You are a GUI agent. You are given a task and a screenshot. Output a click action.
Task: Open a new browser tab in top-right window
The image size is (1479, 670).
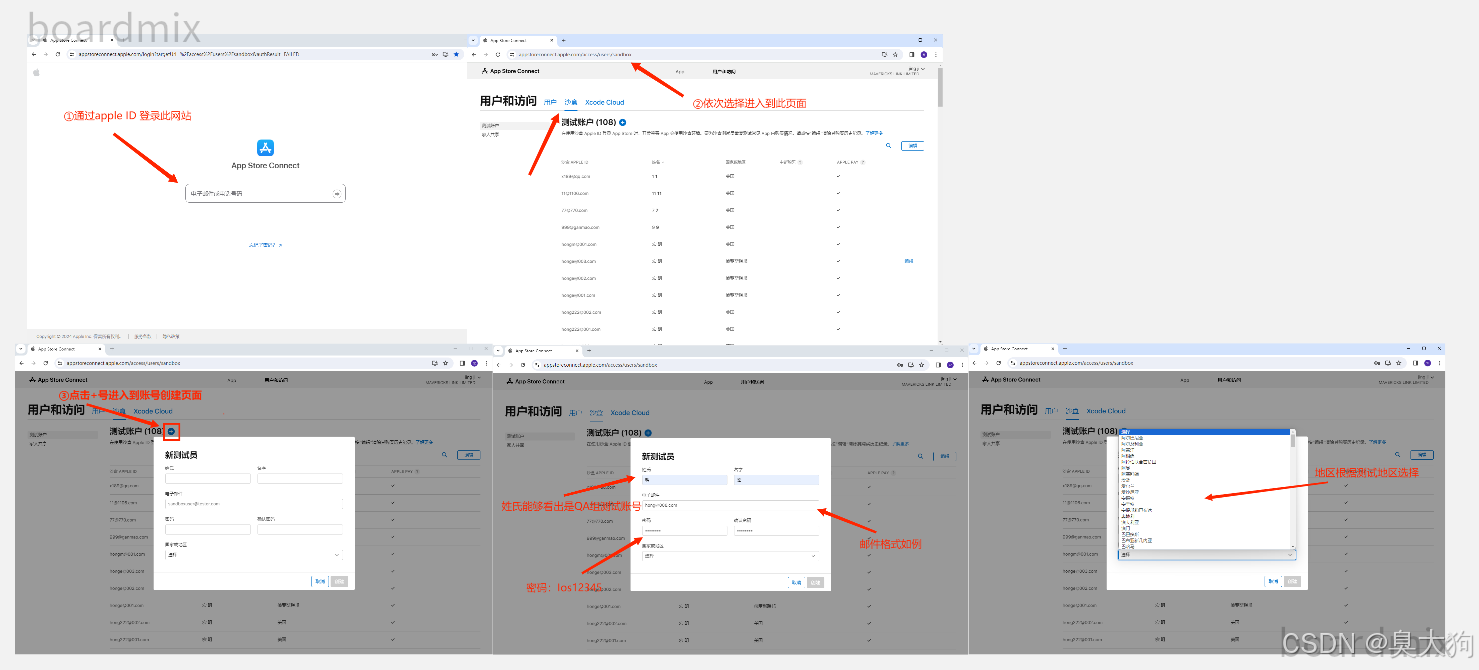pos(563,40)
